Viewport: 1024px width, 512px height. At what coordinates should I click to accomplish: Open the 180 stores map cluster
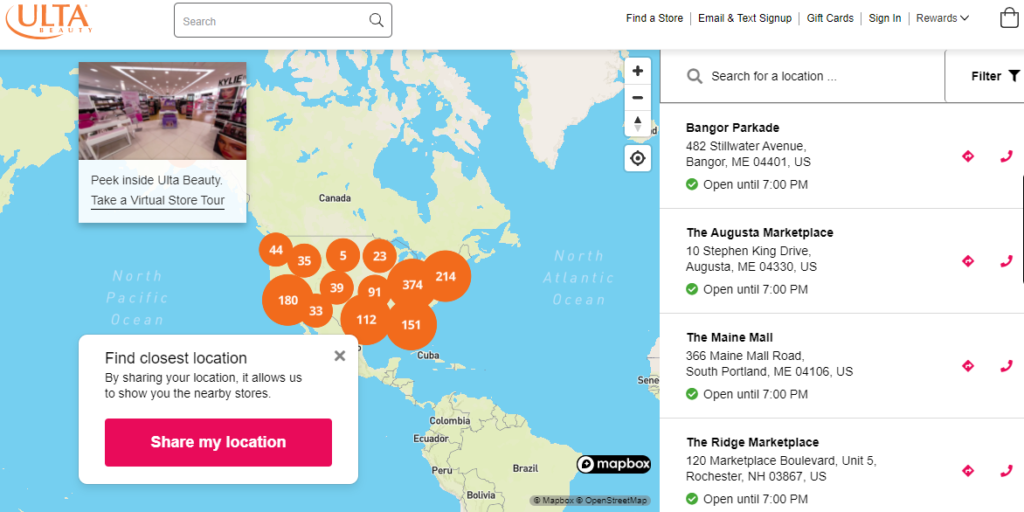(288, 300)
